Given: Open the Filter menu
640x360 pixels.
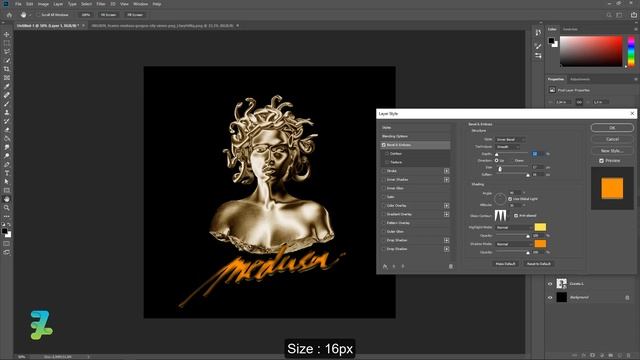Looking at the screenshot, I should (x=101, y=4).
